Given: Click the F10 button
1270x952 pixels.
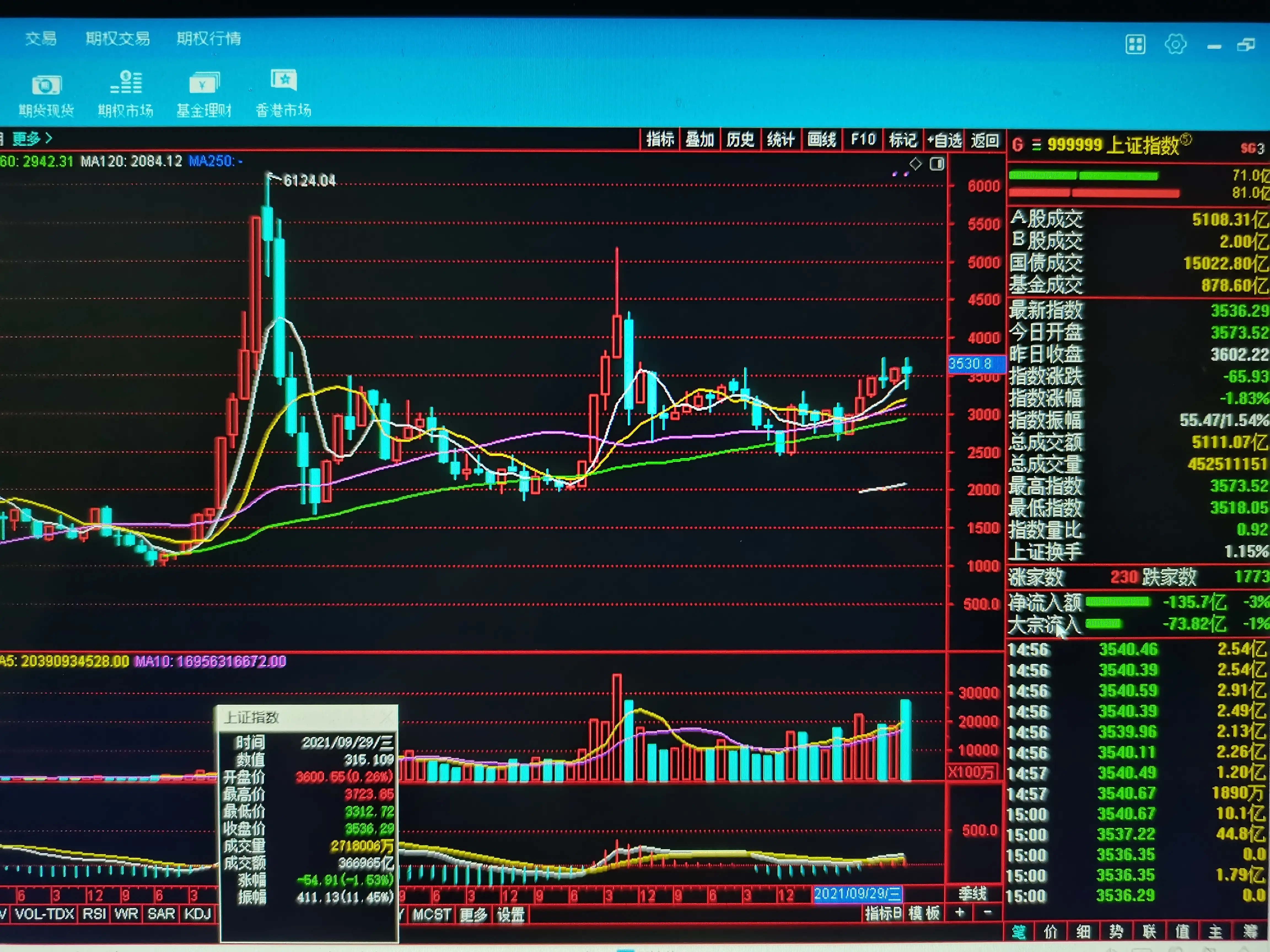Looking at the screenshot, I should tap(862, 139).
